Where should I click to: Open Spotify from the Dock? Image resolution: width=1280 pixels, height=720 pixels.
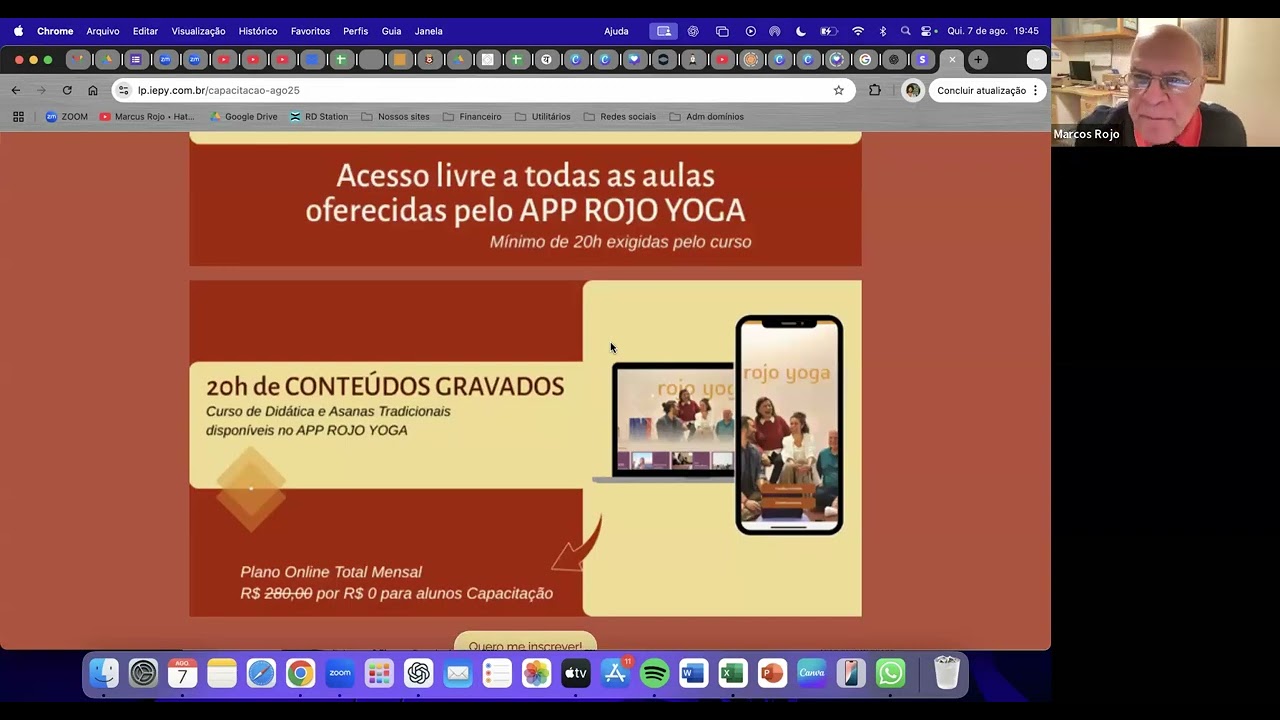[654, 674]
